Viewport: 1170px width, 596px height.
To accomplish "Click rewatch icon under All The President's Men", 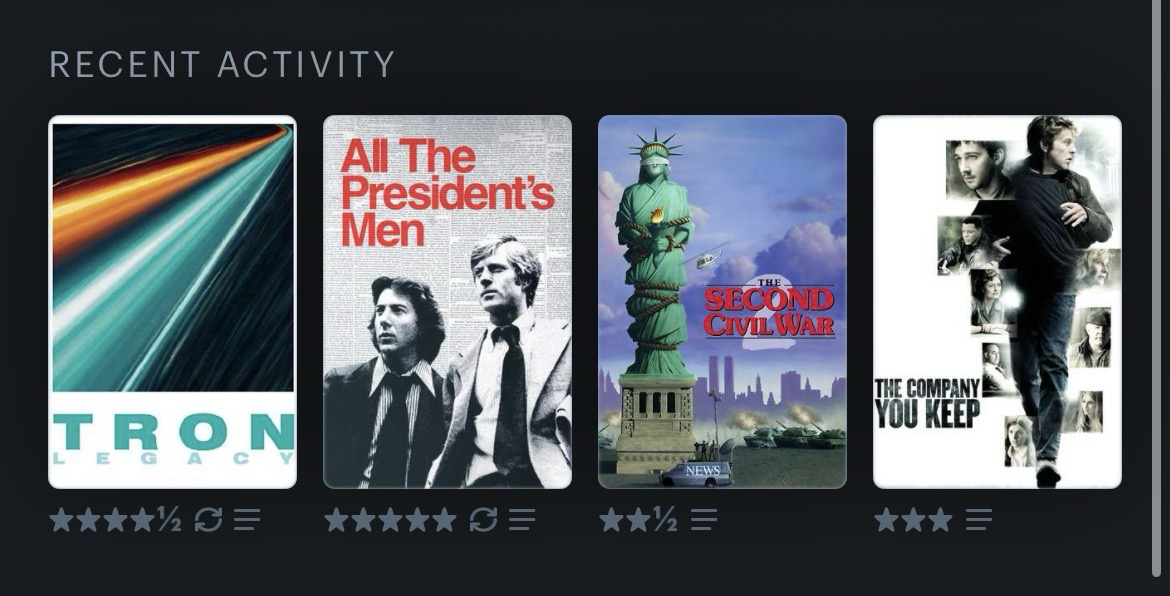I will click(484, 520).
